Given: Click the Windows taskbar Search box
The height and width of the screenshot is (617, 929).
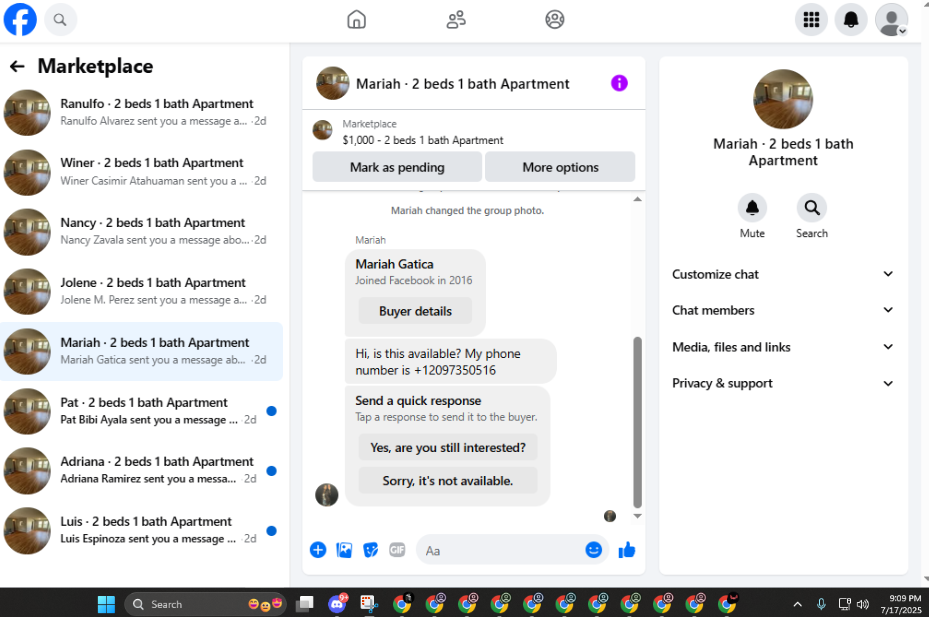Looking at the screenshot, I should coord(205,604).
